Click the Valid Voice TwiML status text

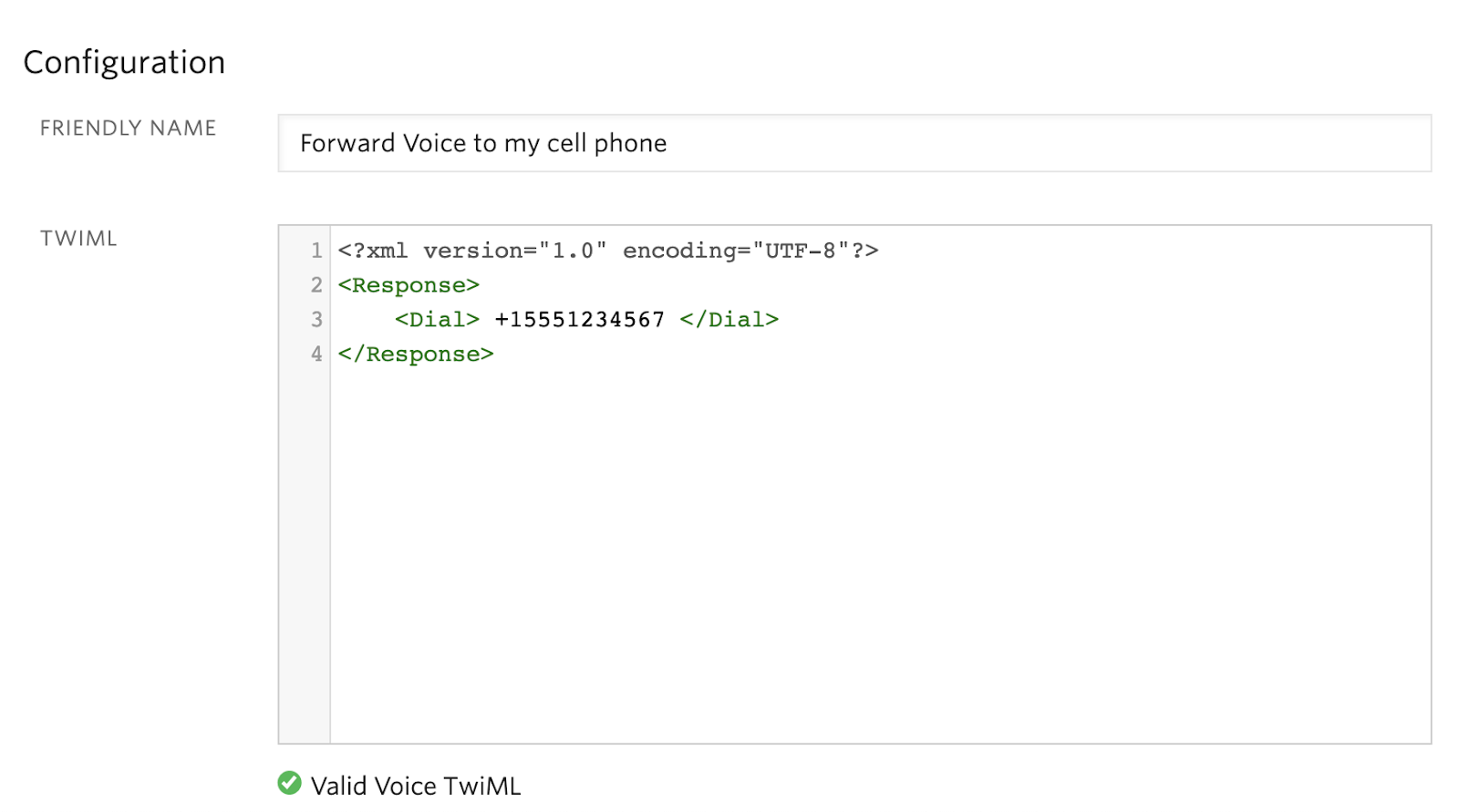tap(416, 786)
